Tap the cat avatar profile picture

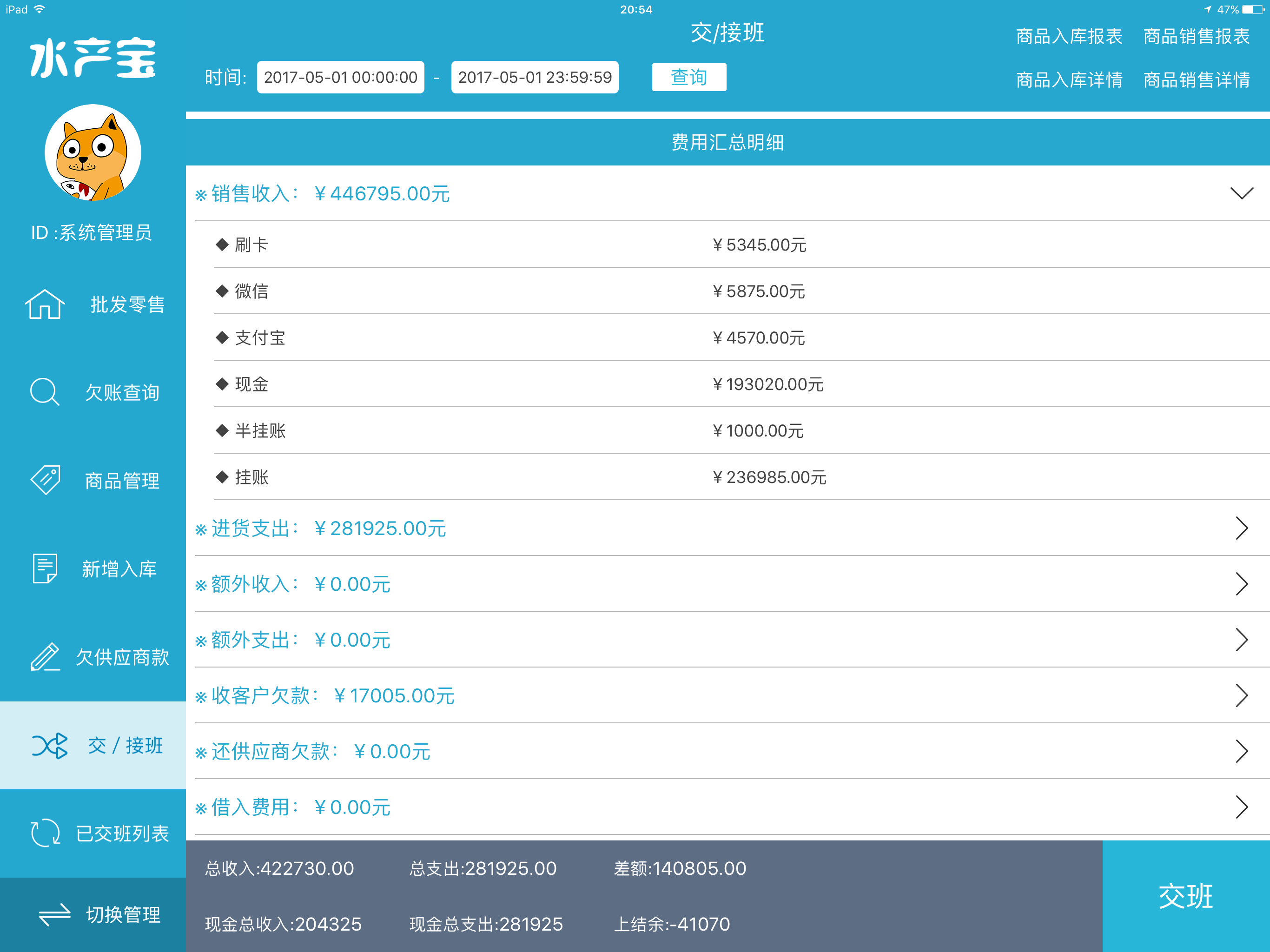(93, 153)
